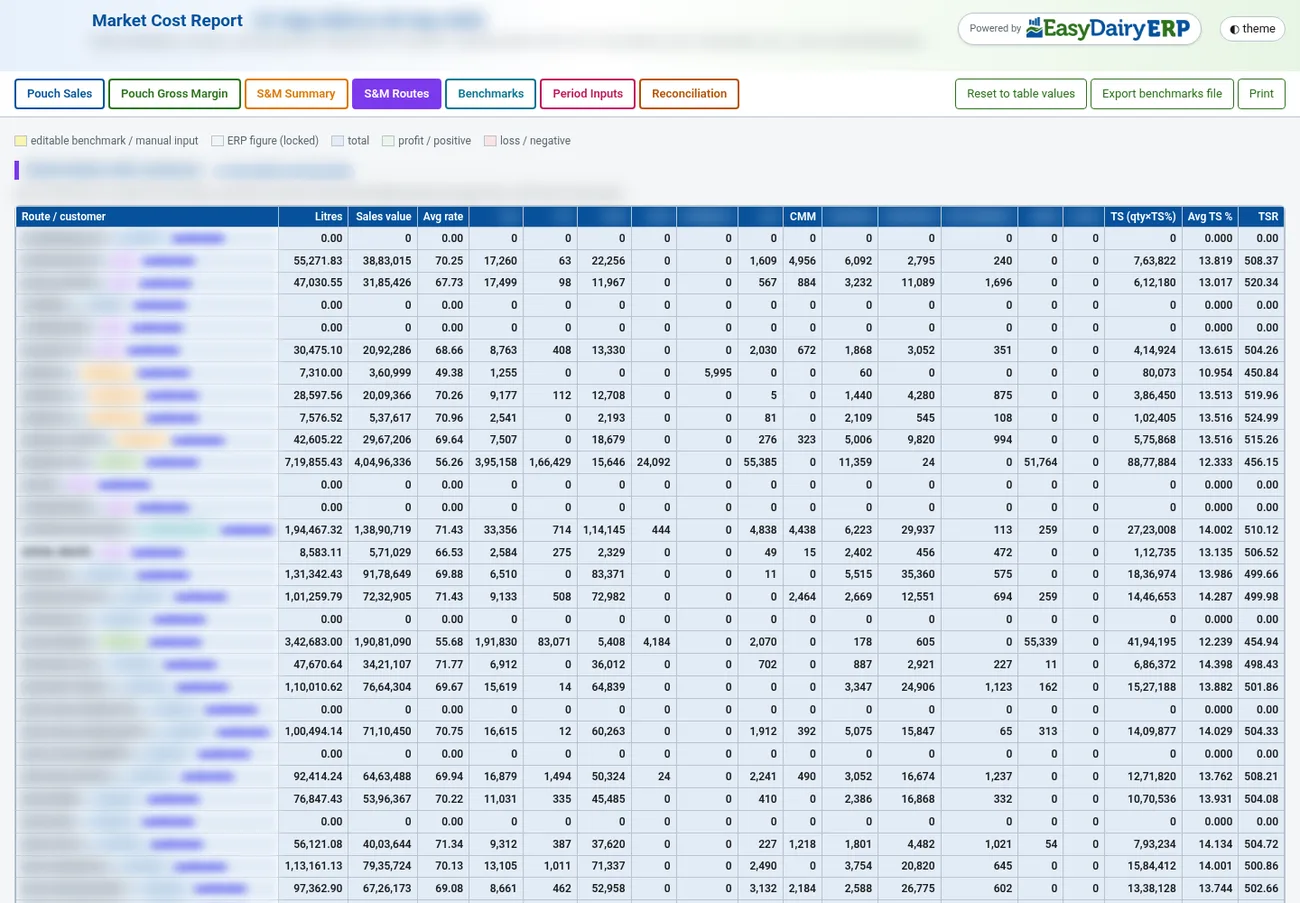Click the Avg rate column header
The image size is (1300, 903).
pyautogui.click(x=443, y=216)
